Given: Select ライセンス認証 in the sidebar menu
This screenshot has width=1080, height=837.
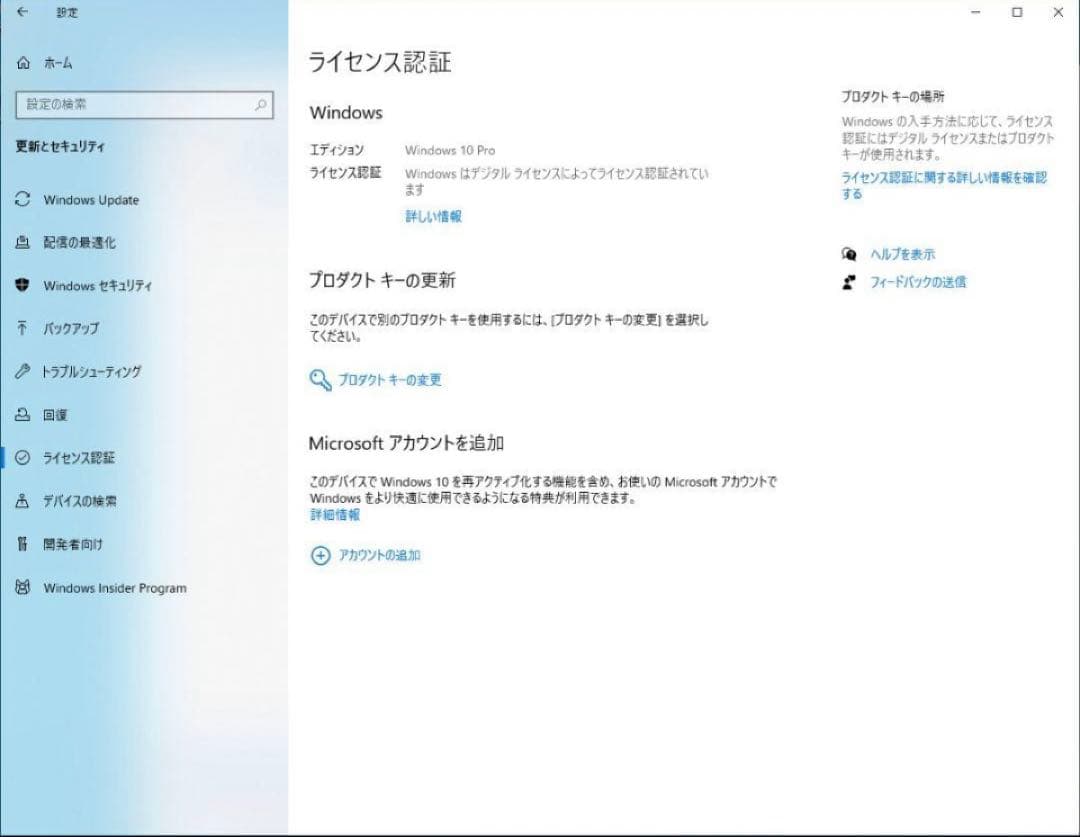Looking at the screenshot, I should click(79, 457).
